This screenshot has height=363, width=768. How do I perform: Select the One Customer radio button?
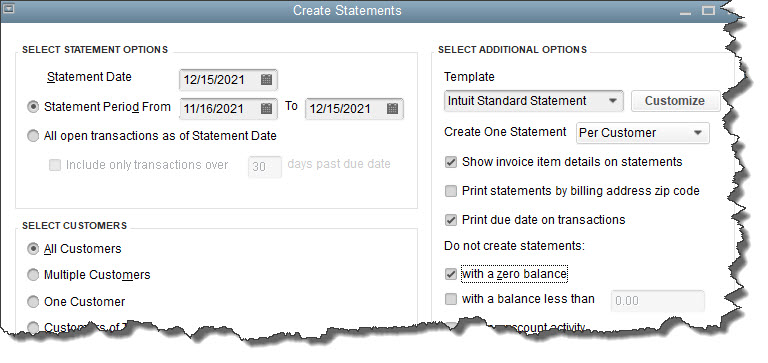(x=33, y=301)
